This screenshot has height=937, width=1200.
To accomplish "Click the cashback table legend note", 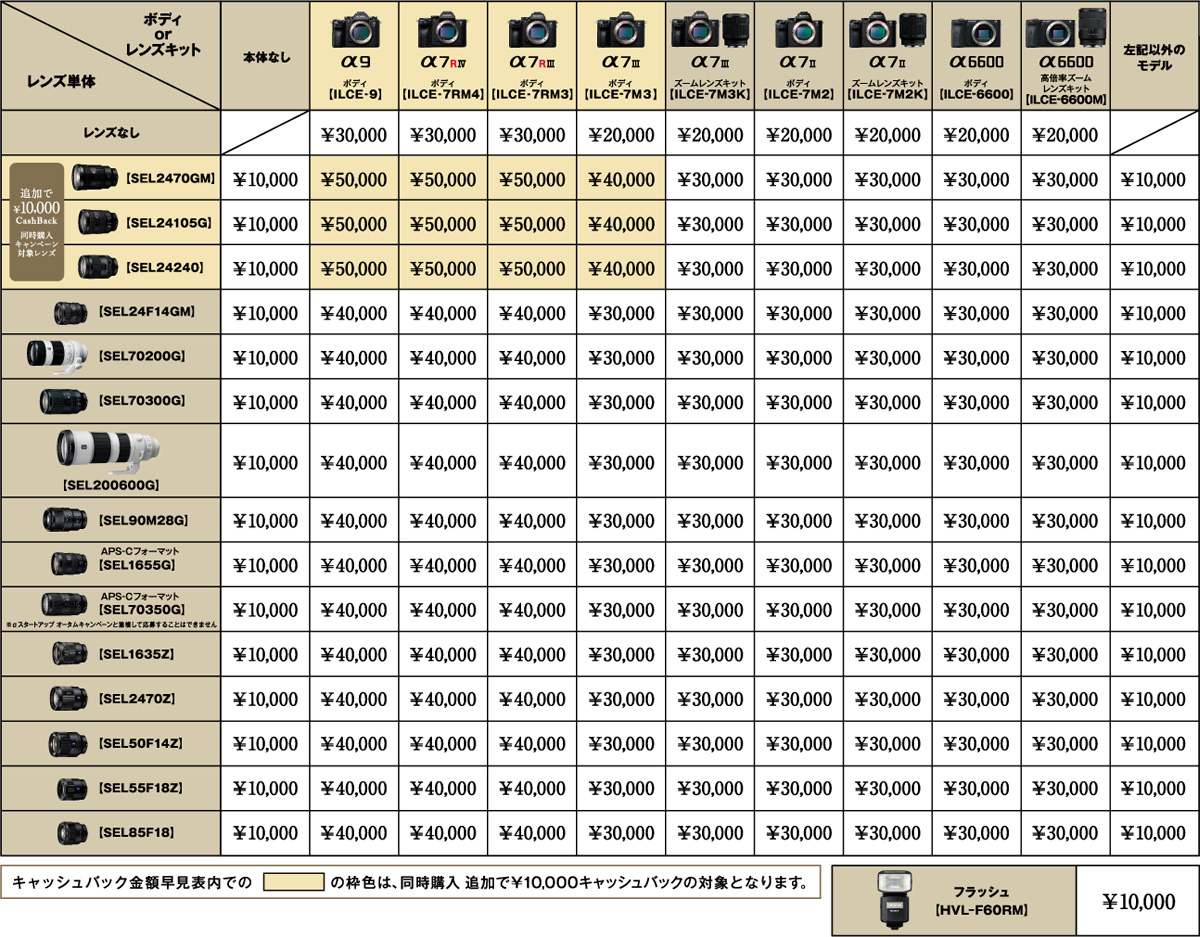I will click(x=409, y=882).
